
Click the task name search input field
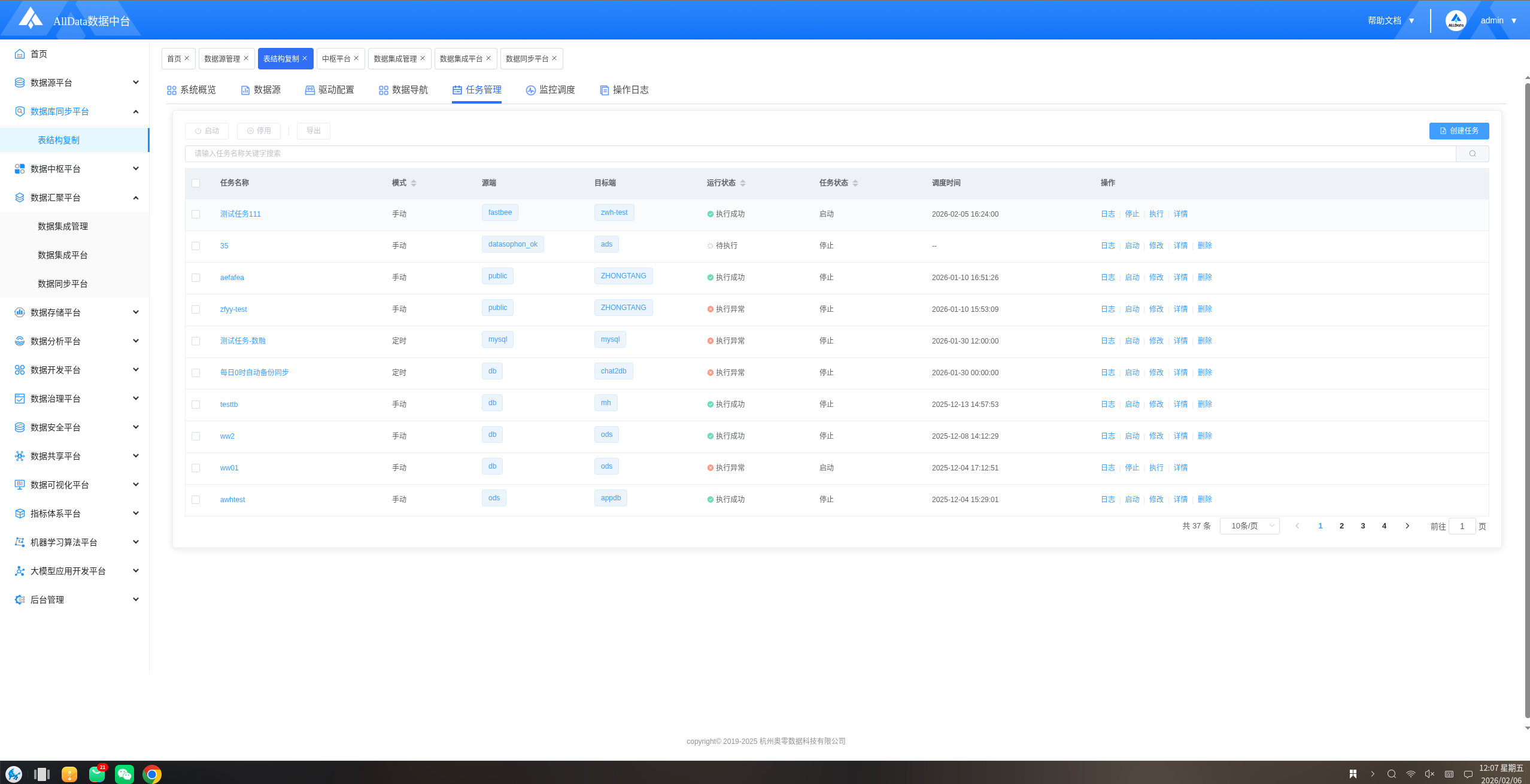pyautogui.click(x=820, y=154)
